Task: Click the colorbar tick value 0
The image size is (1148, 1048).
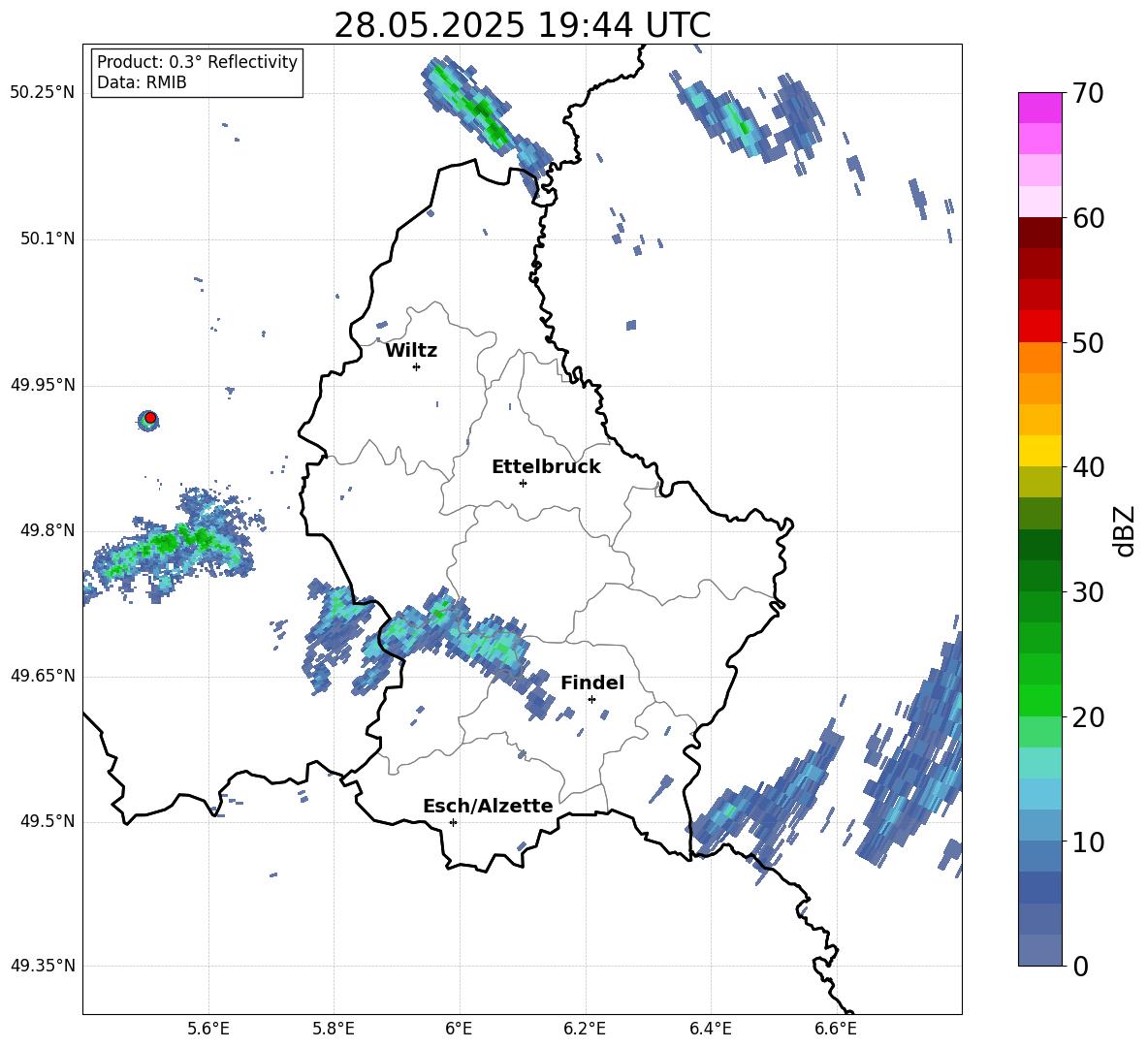Action: [x=1080, y=966]
